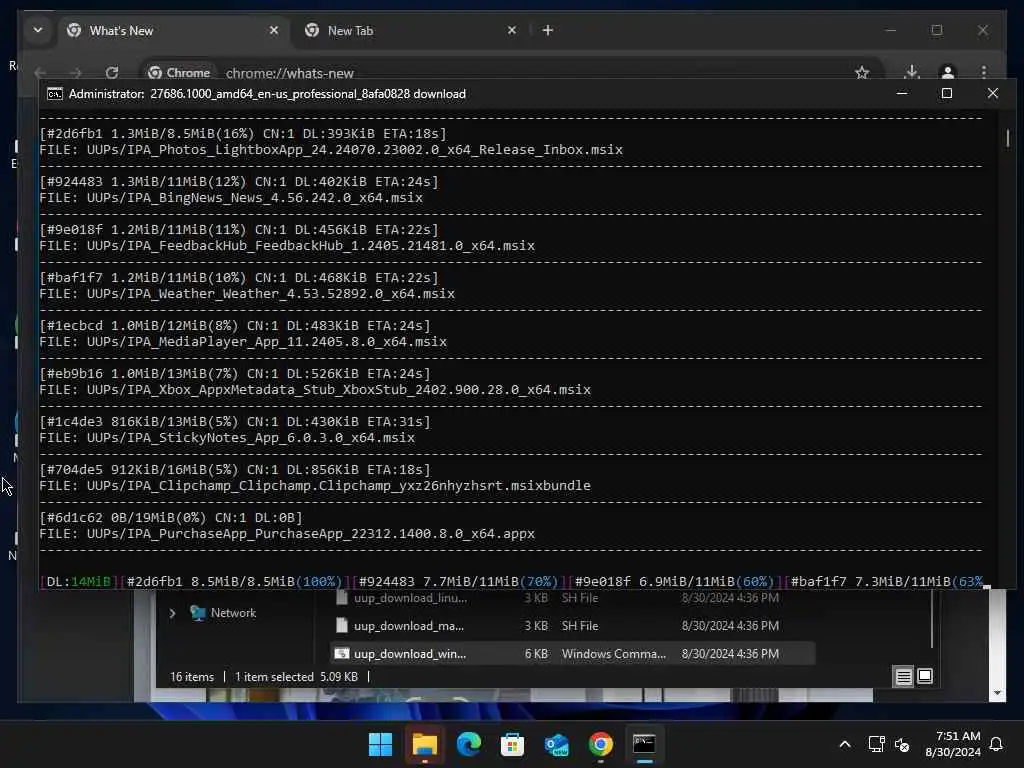Image resolution: width=1024 pixels, height=768 pixels.
Task: Select the command prompt taskbar icon
Action: [x=644, y=744]
